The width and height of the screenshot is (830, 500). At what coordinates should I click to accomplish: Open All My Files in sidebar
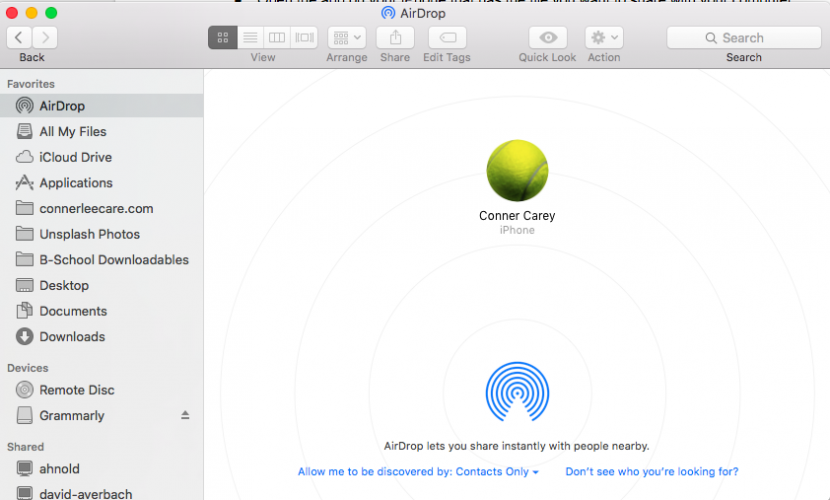[102, 131]
